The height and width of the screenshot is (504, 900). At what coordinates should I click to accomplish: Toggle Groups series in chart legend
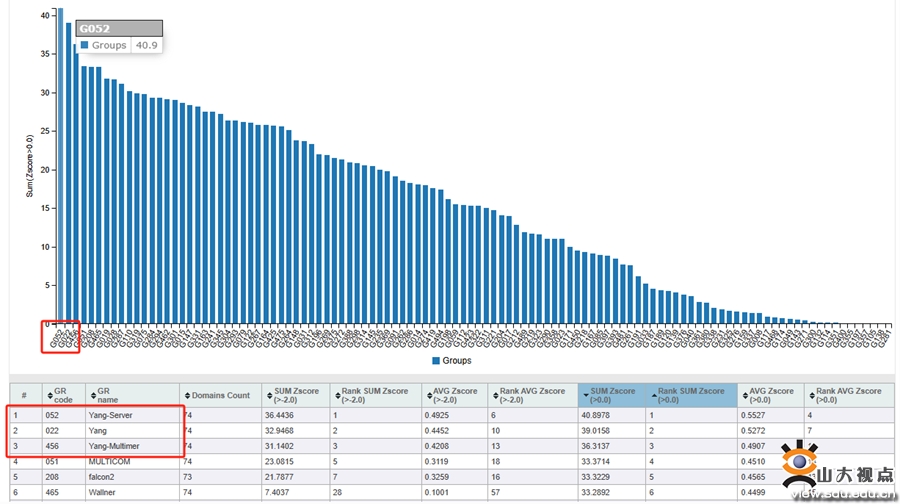[452, 360]
